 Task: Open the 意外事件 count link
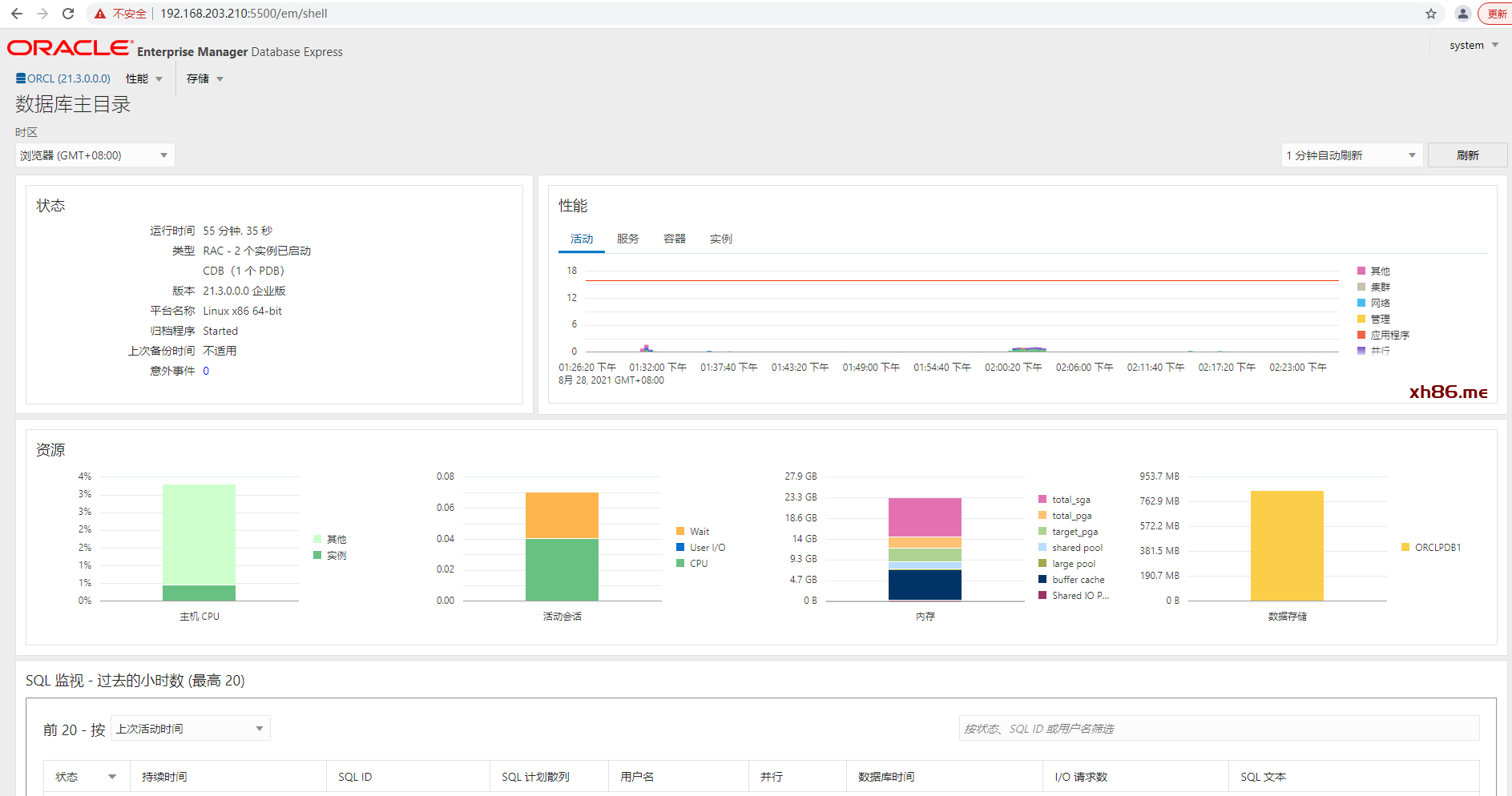[x=206, y=371]
